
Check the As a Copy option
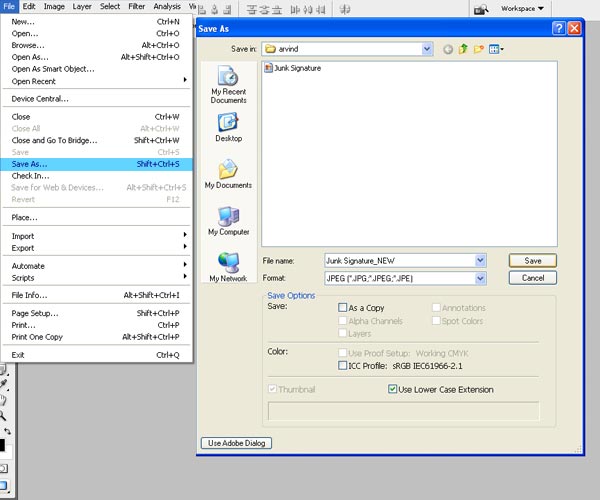pyautogui.click(x=342, y=308)
